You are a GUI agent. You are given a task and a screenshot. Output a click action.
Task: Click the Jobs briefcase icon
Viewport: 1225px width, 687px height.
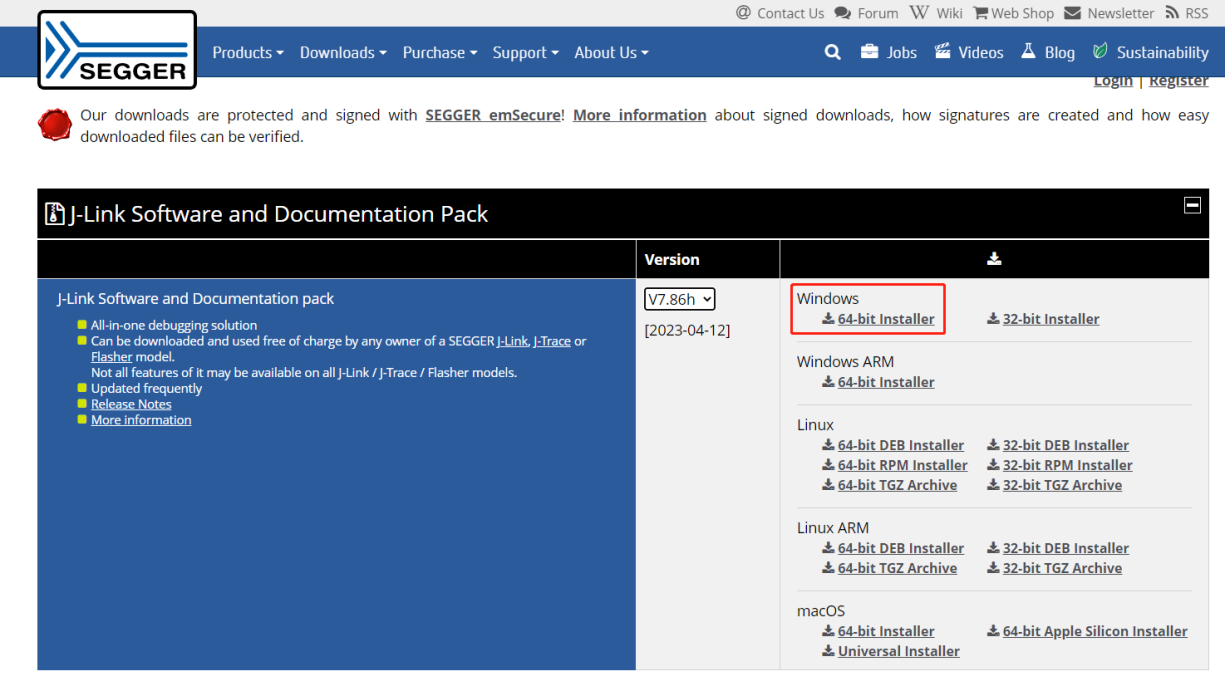[869, 52]
